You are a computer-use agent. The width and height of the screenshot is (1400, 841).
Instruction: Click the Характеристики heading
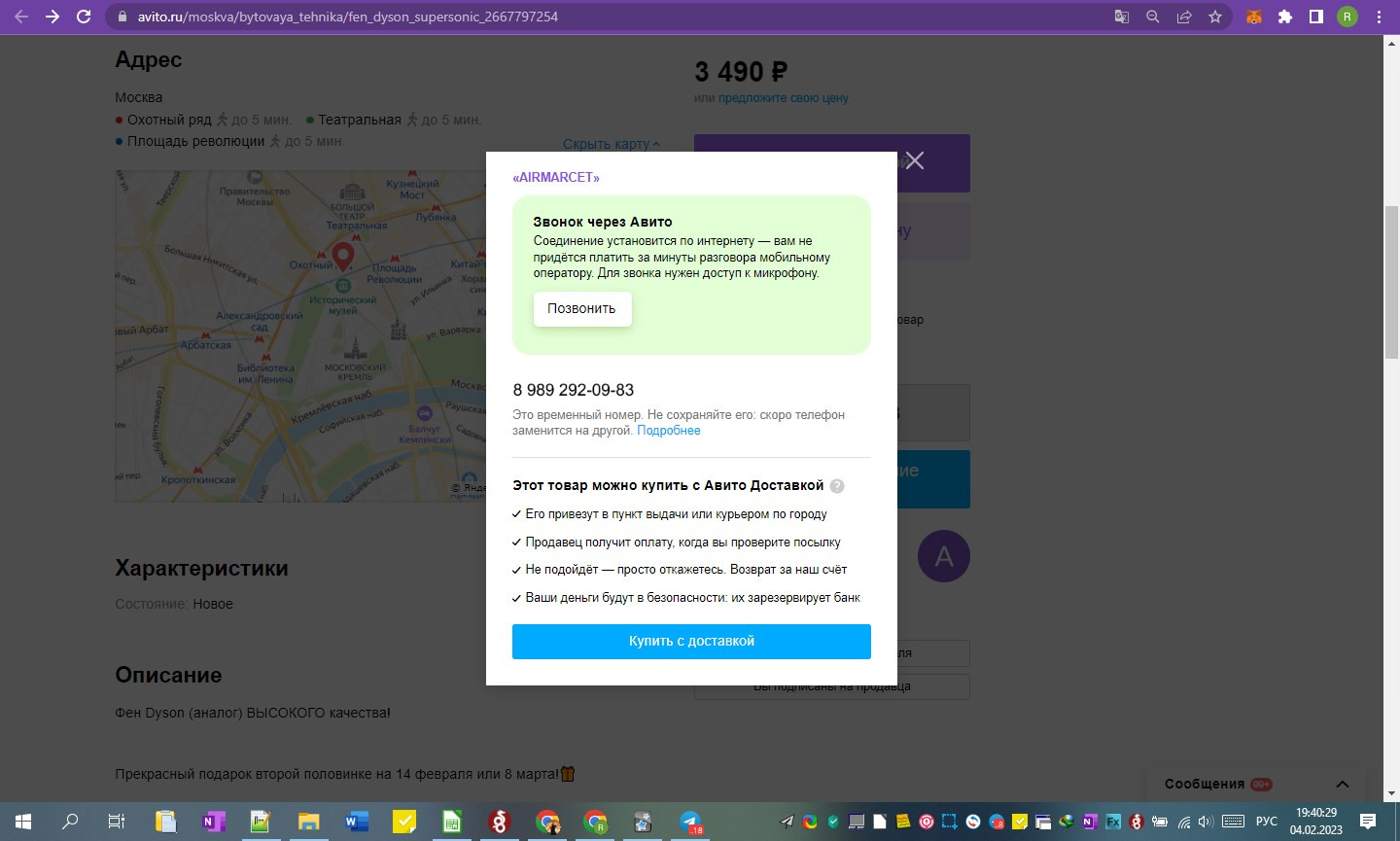point(201,568)
